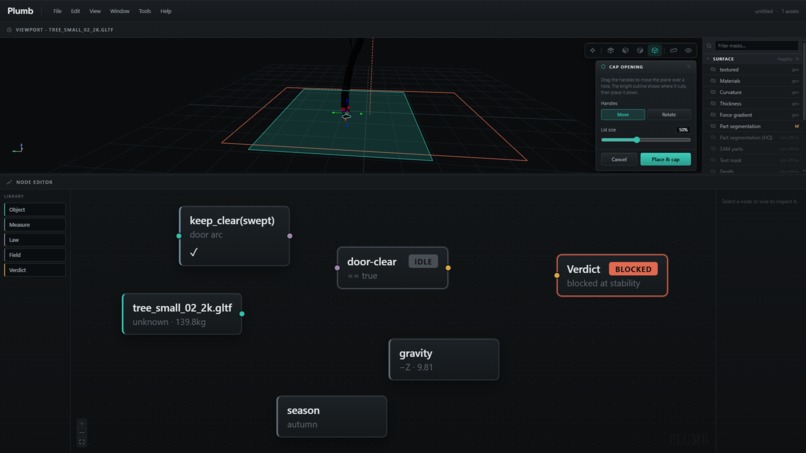Click the Place & cap button
806x453 pixels.
(665, 159)
